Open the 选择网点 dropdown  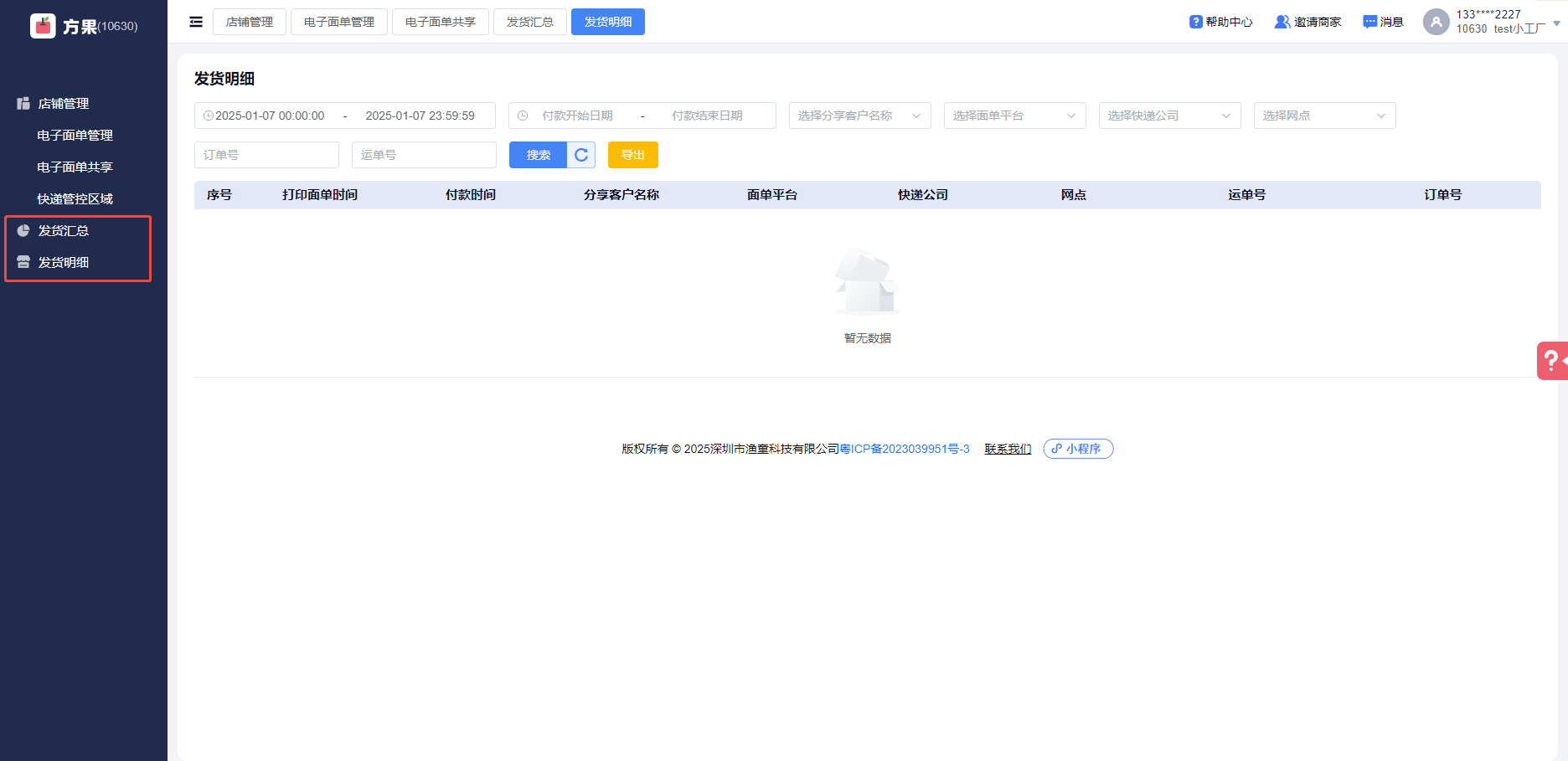click(1324, 116)
